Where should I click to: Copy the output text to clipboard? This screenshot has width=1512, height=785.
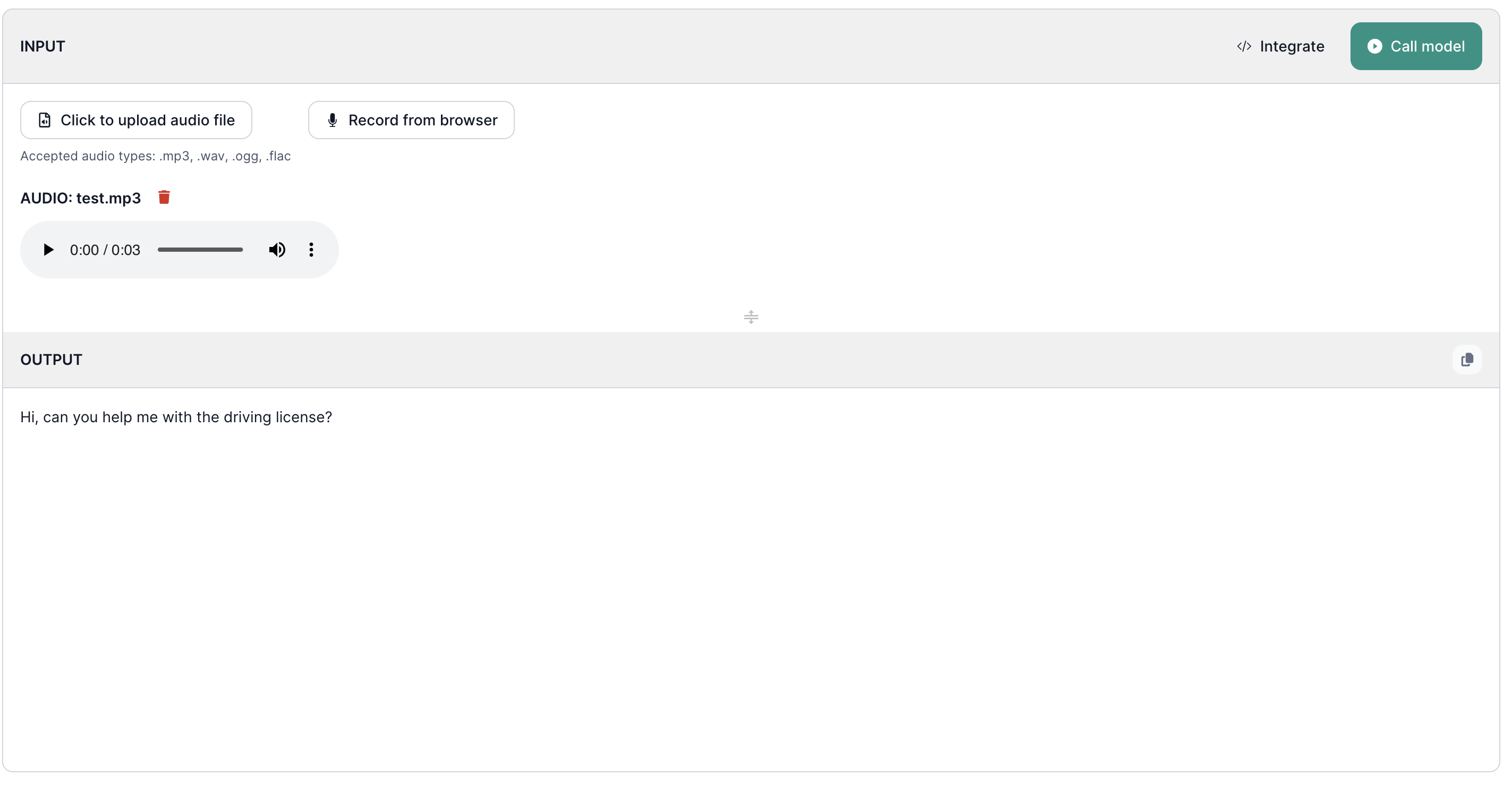(x=1467, y=360)
